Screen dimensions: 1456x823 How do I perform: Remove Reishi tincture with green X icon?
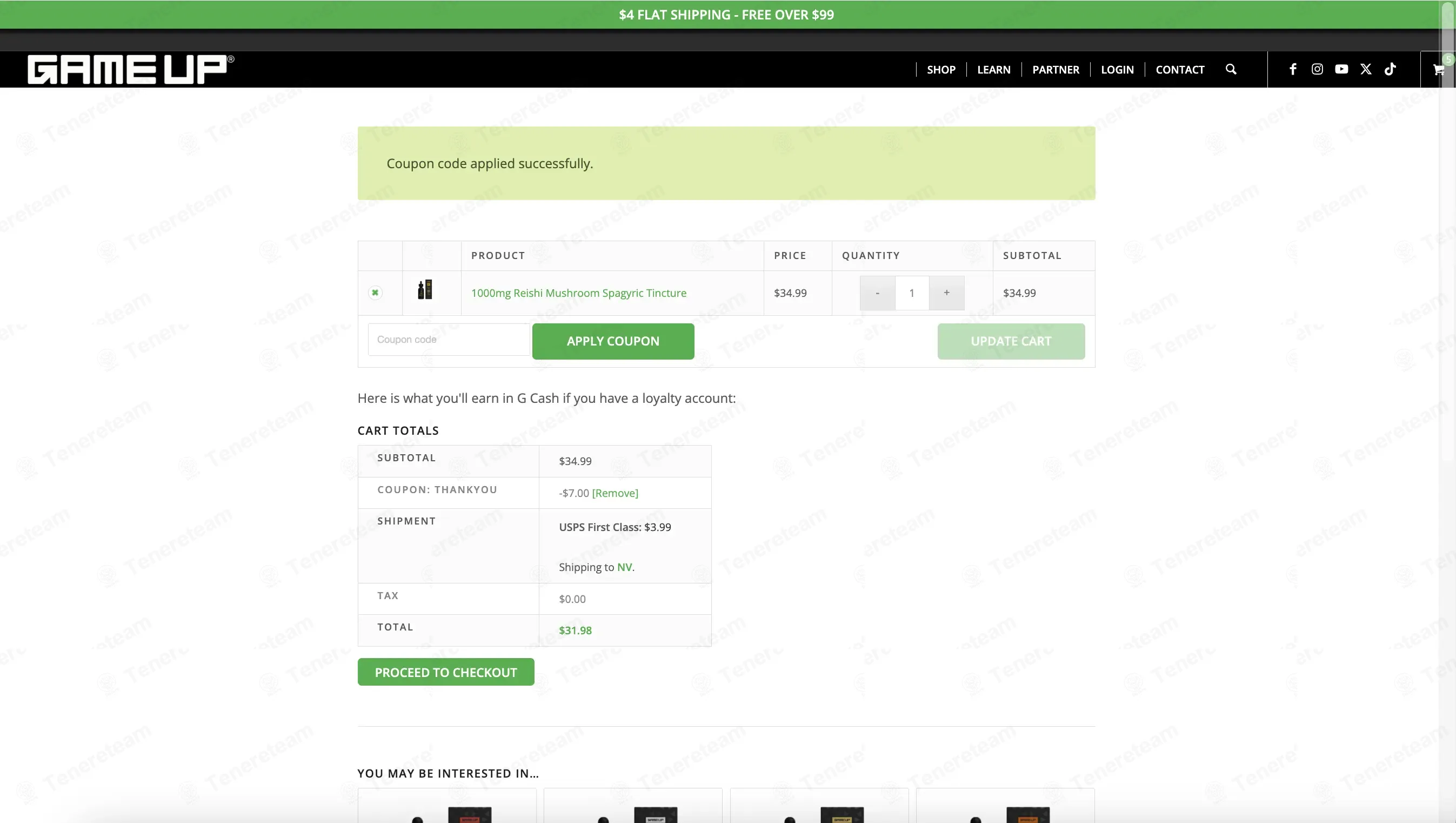pyautogui.click(x=375, y=293)
